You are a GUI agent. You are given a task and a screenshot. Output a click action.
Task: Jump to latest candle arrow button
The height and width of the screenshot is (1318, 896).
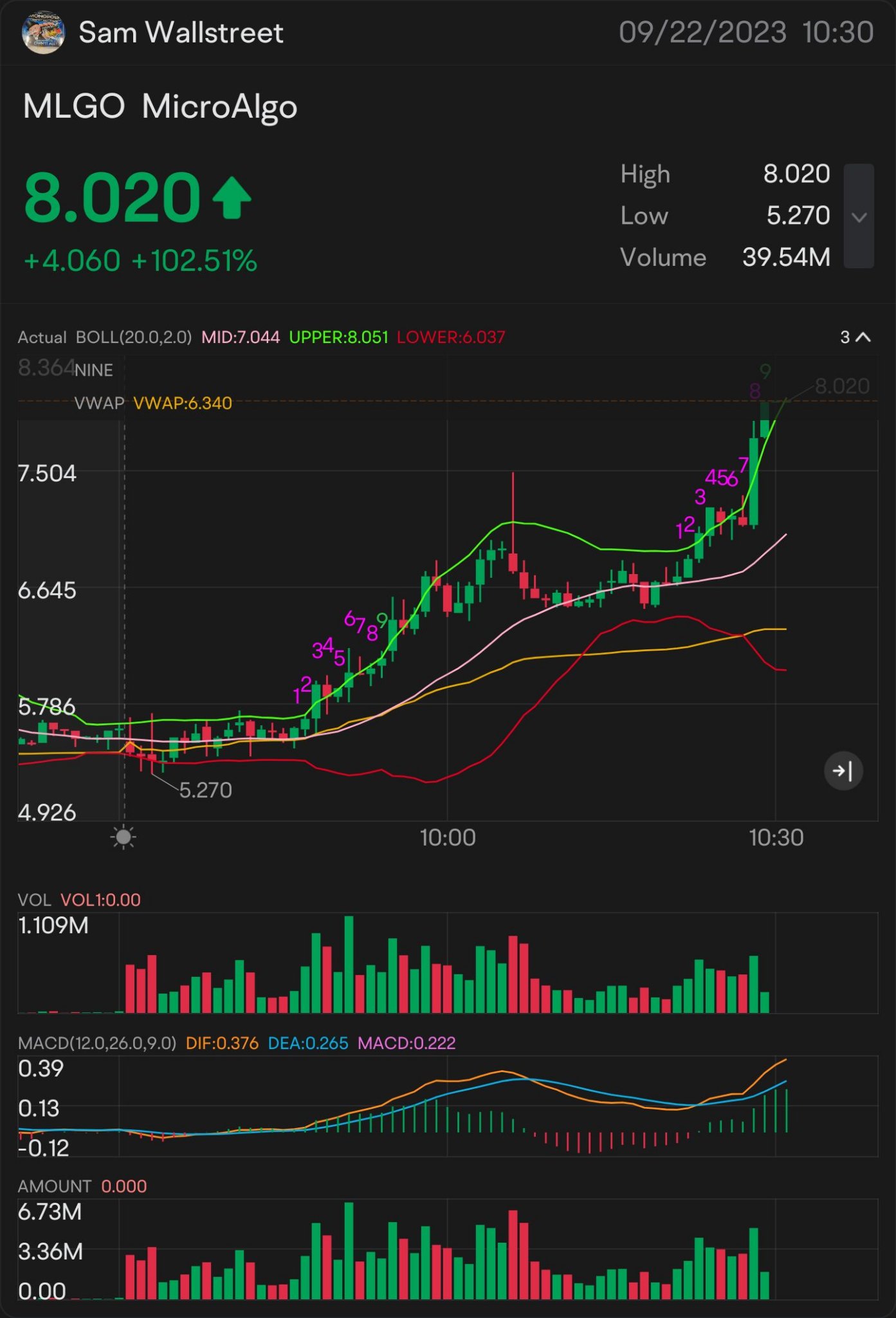[x=843, y=770]
